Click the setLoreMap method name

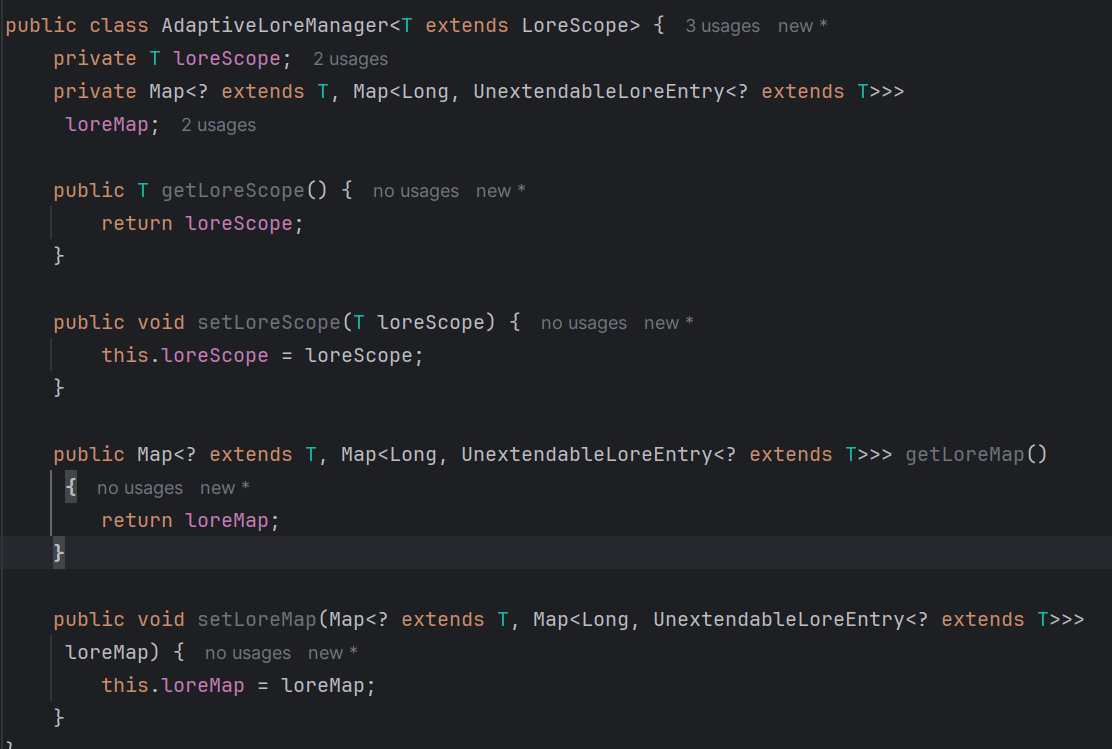tap(257, 619)
